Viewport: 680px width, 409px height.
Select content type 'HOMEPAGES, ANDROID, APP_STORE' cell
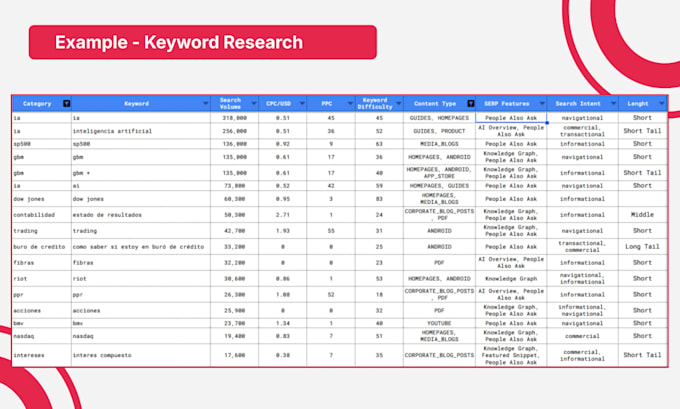[439, 173]
